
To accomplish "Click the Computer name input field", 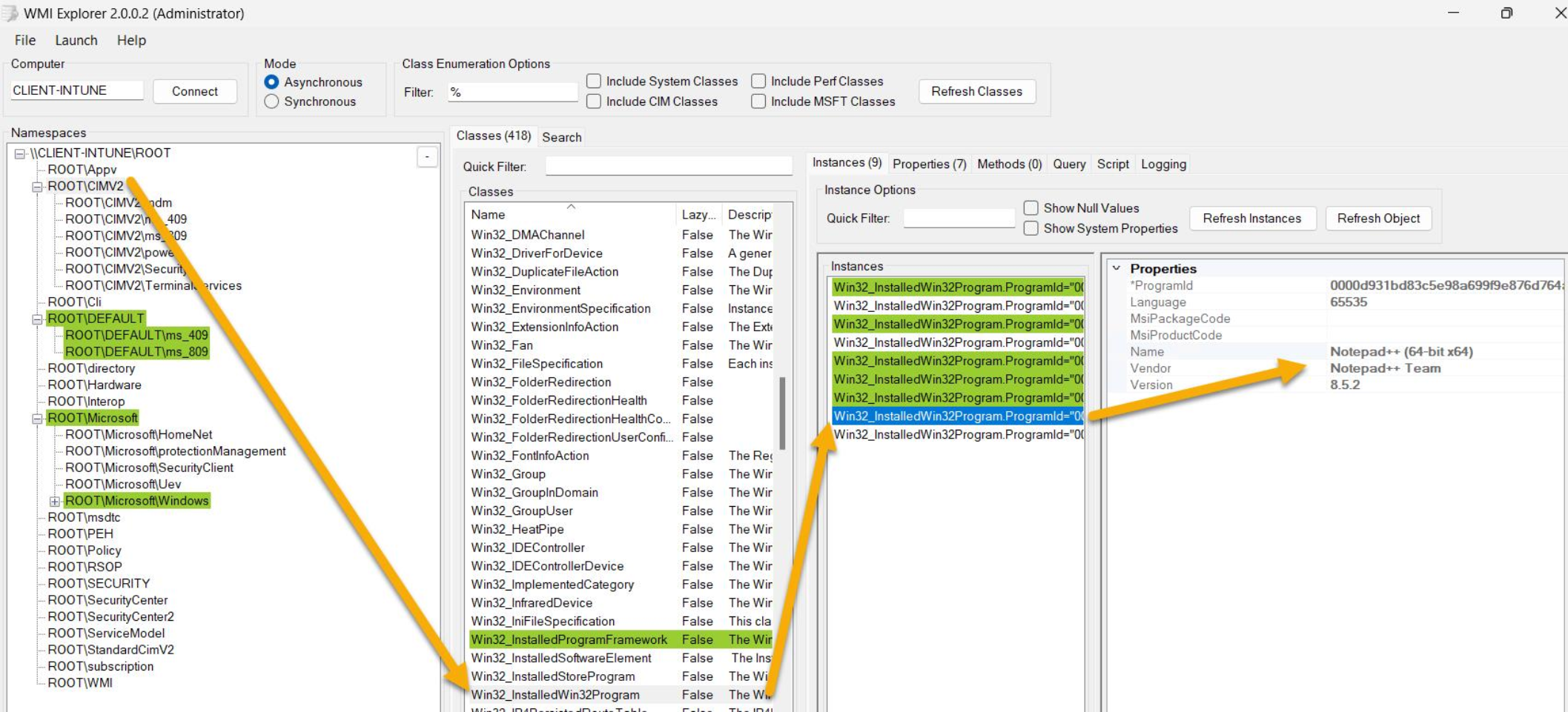I will tap(76, 90).
